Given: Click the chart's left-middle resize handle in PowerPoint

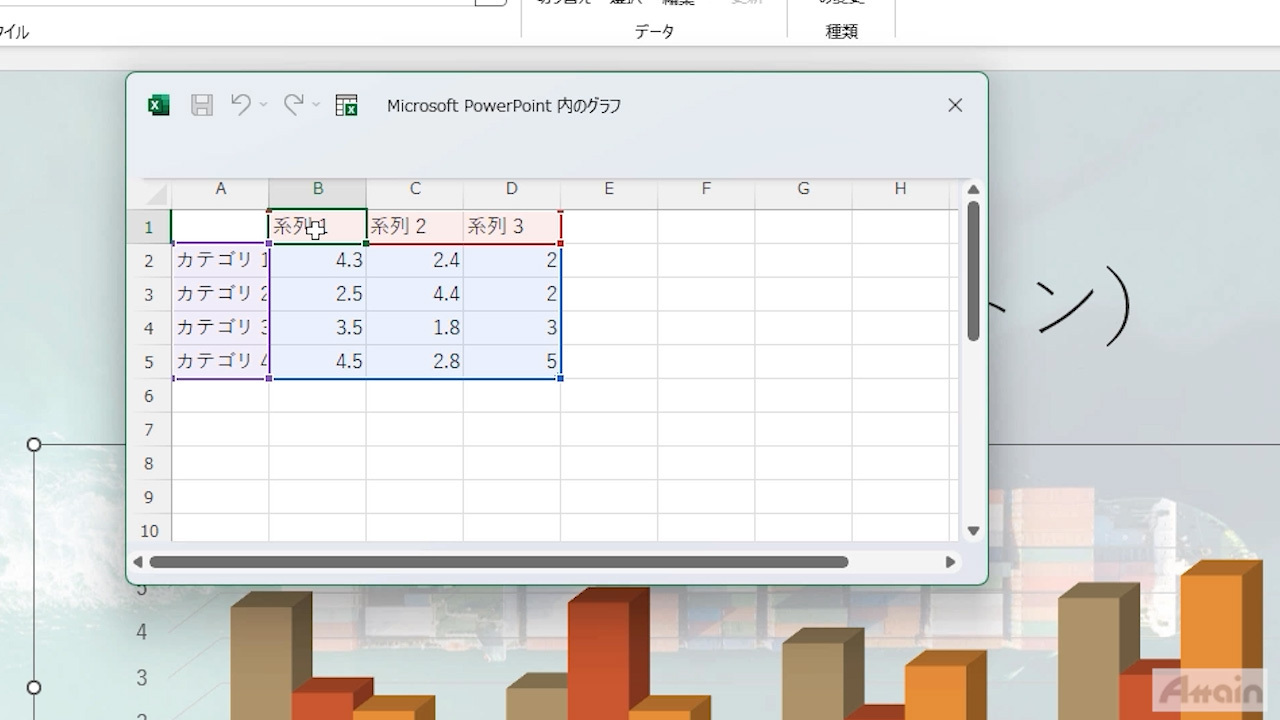Looking at the screenshot, I should click(x=34, y=687).
